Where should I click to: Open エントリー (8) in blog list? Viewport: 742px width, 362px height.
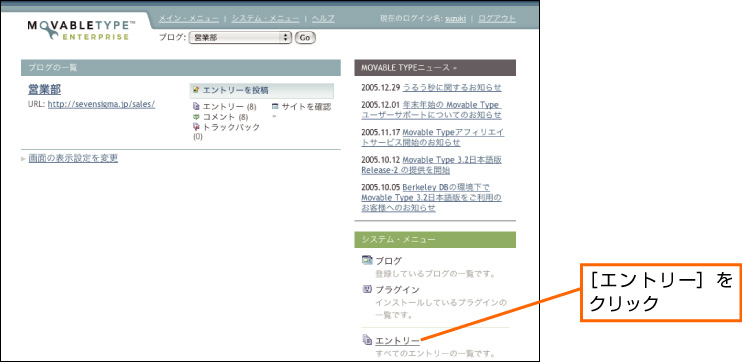pos(230,107)
